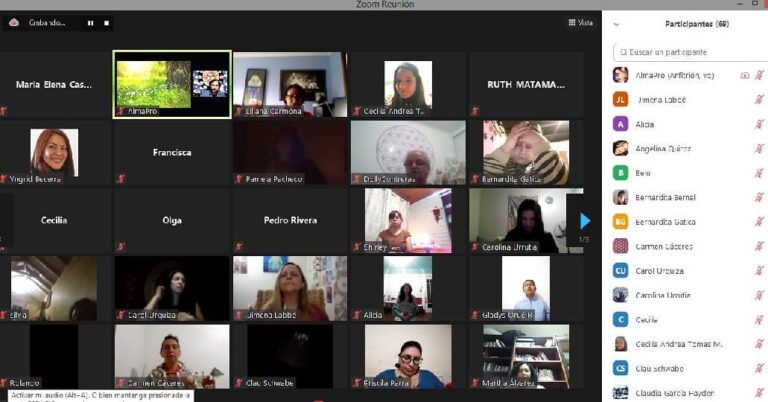Go to next page of video gallery

tap(585, 220)
